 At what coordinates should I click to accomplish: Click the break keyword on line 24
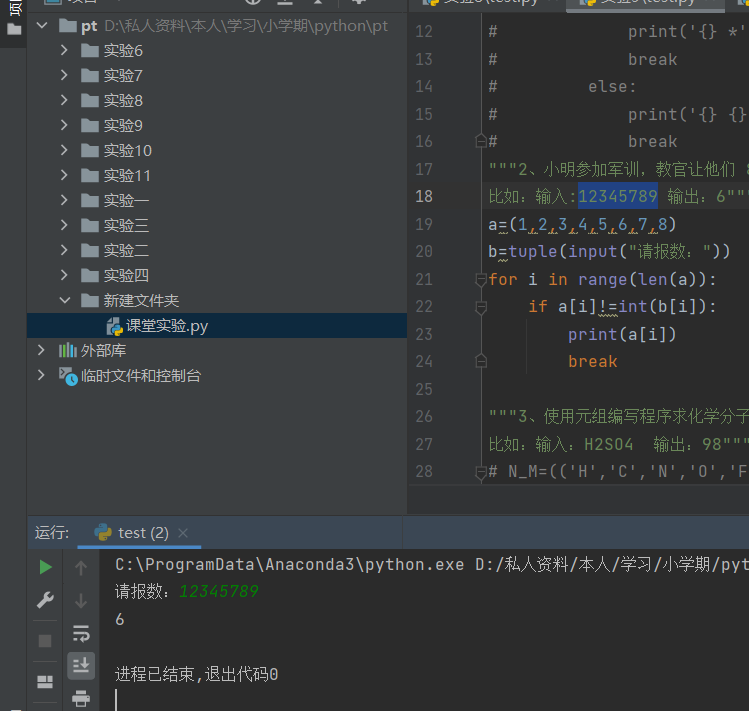coord(592,362)
